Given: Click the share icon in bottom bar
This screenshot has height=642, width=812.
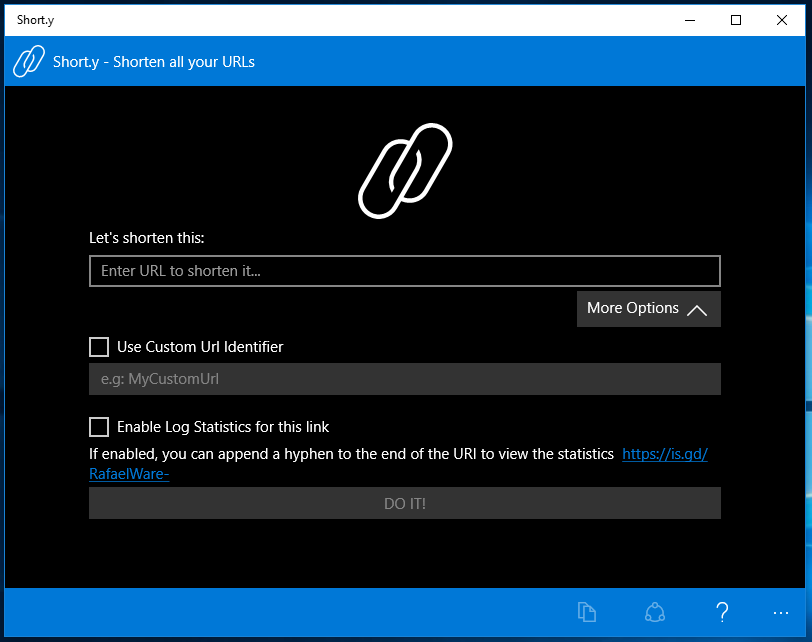Looking at the screenshot, I should 655,612.
